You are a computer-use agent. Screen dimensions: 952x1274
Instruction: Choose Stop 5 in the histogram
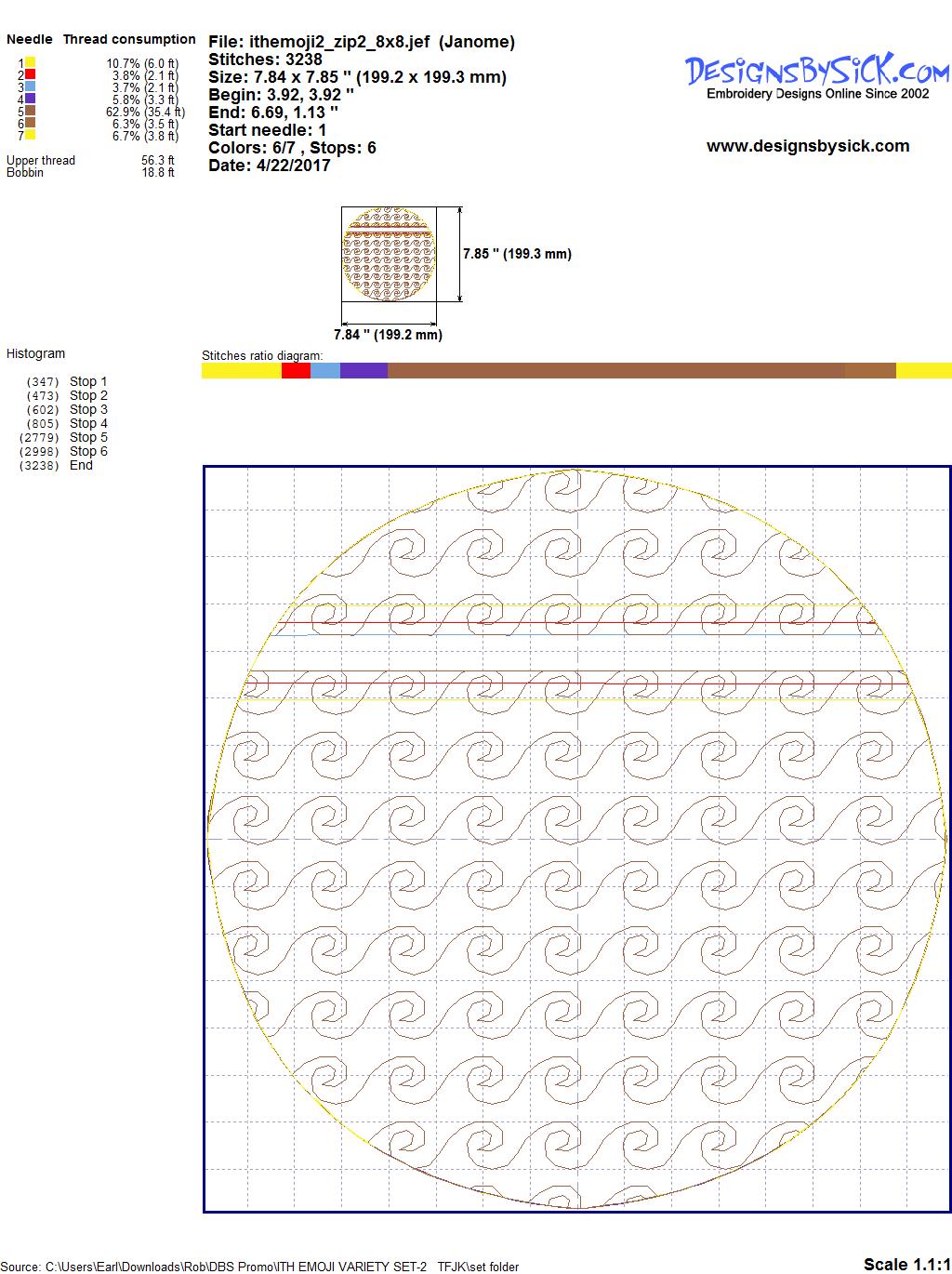click(88, 437)
